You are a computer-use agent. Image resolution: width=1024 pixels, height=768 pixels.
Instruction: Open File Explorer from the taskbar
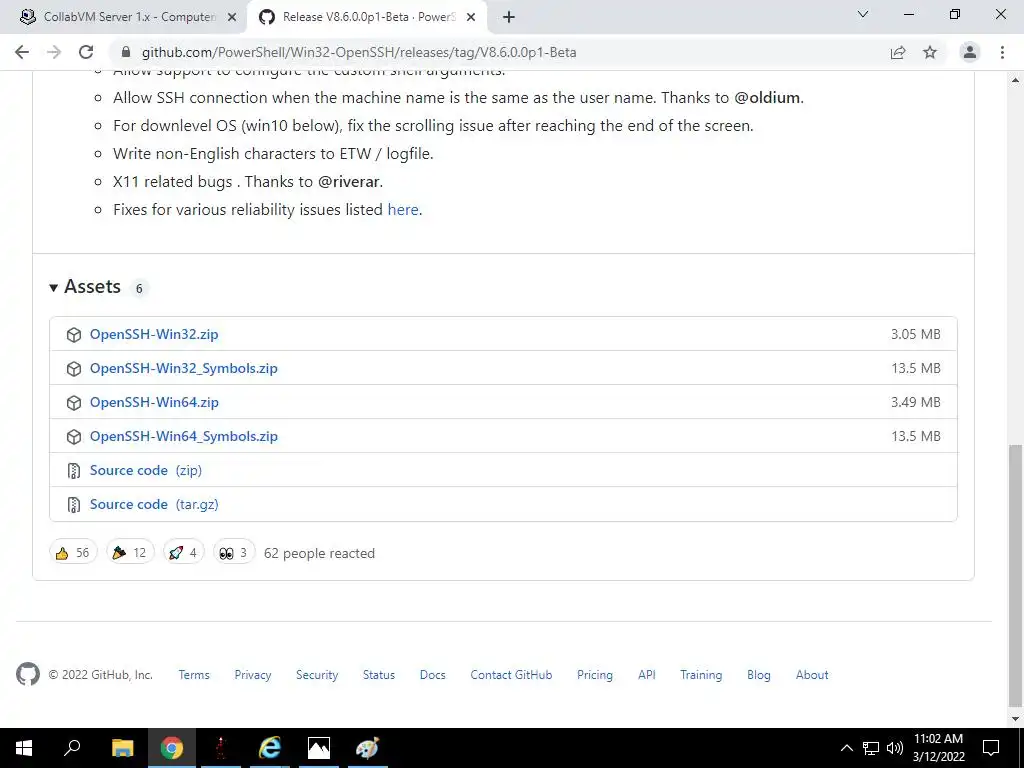pyautogui.click(x=122, y=748)
